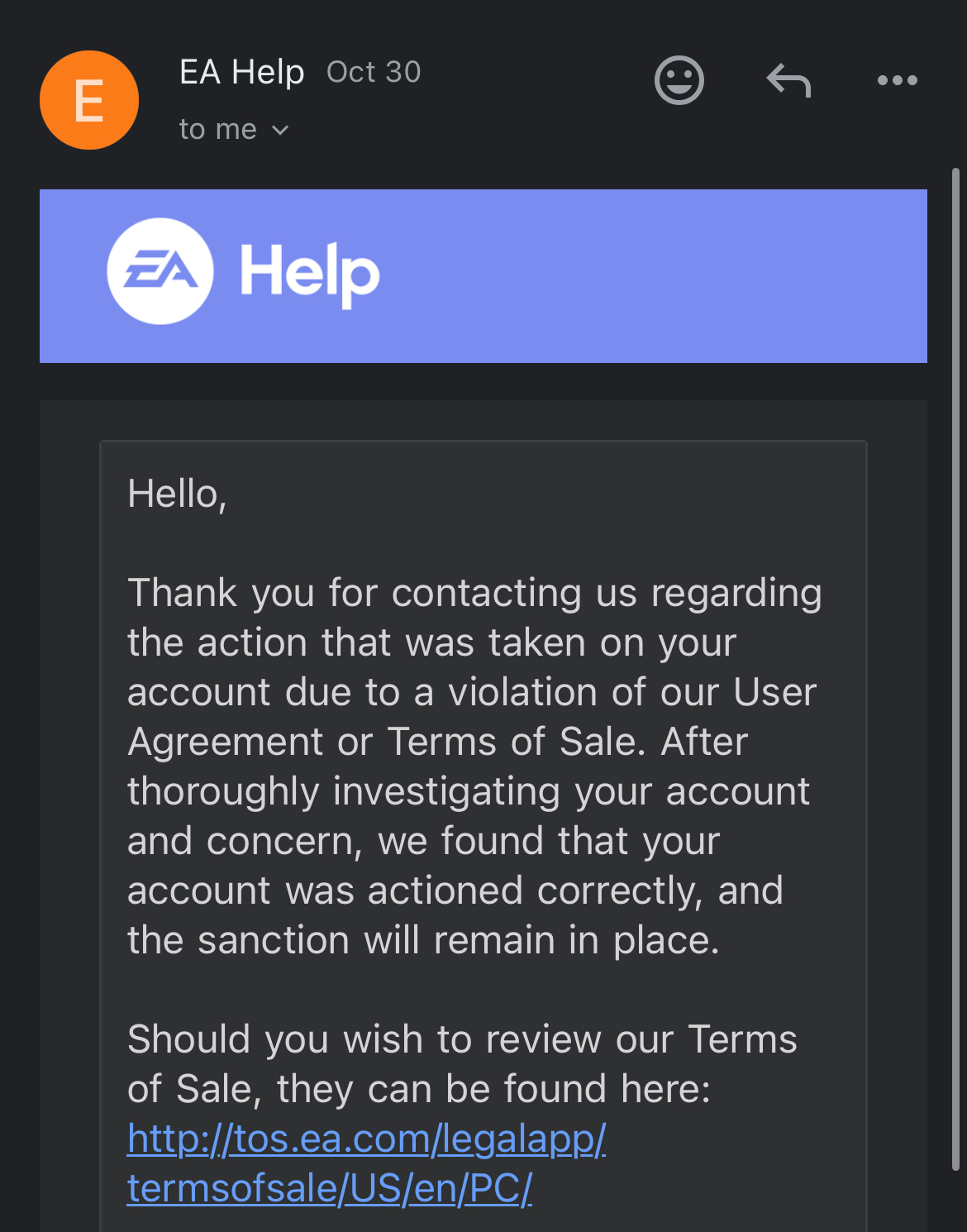The height and width of the screenshot is (1232, 967).
Task: Tap the line "the sanction will remain in place."
Action: [x=423, y=940]
